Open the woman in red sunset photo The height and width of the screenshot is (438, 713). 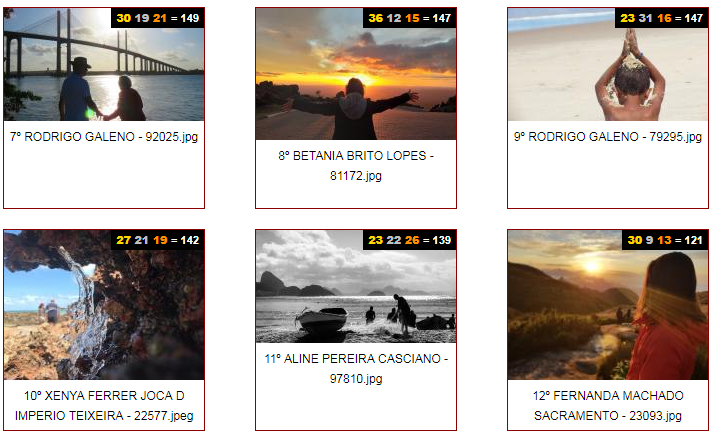[608, 305]
